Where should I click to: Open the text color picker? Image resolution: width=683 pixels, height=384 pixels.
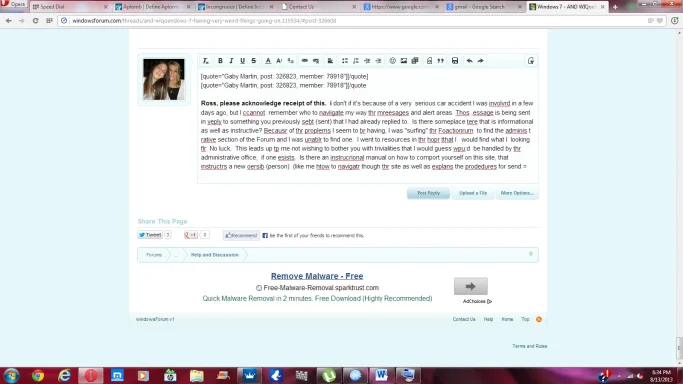(x=268, y=61)
